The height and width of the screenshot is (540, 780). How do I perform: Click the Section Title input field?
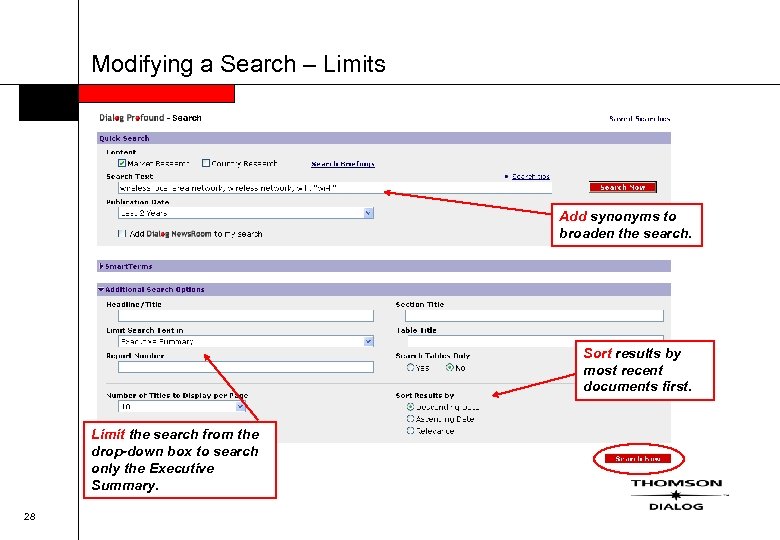(x=534, y=316)
